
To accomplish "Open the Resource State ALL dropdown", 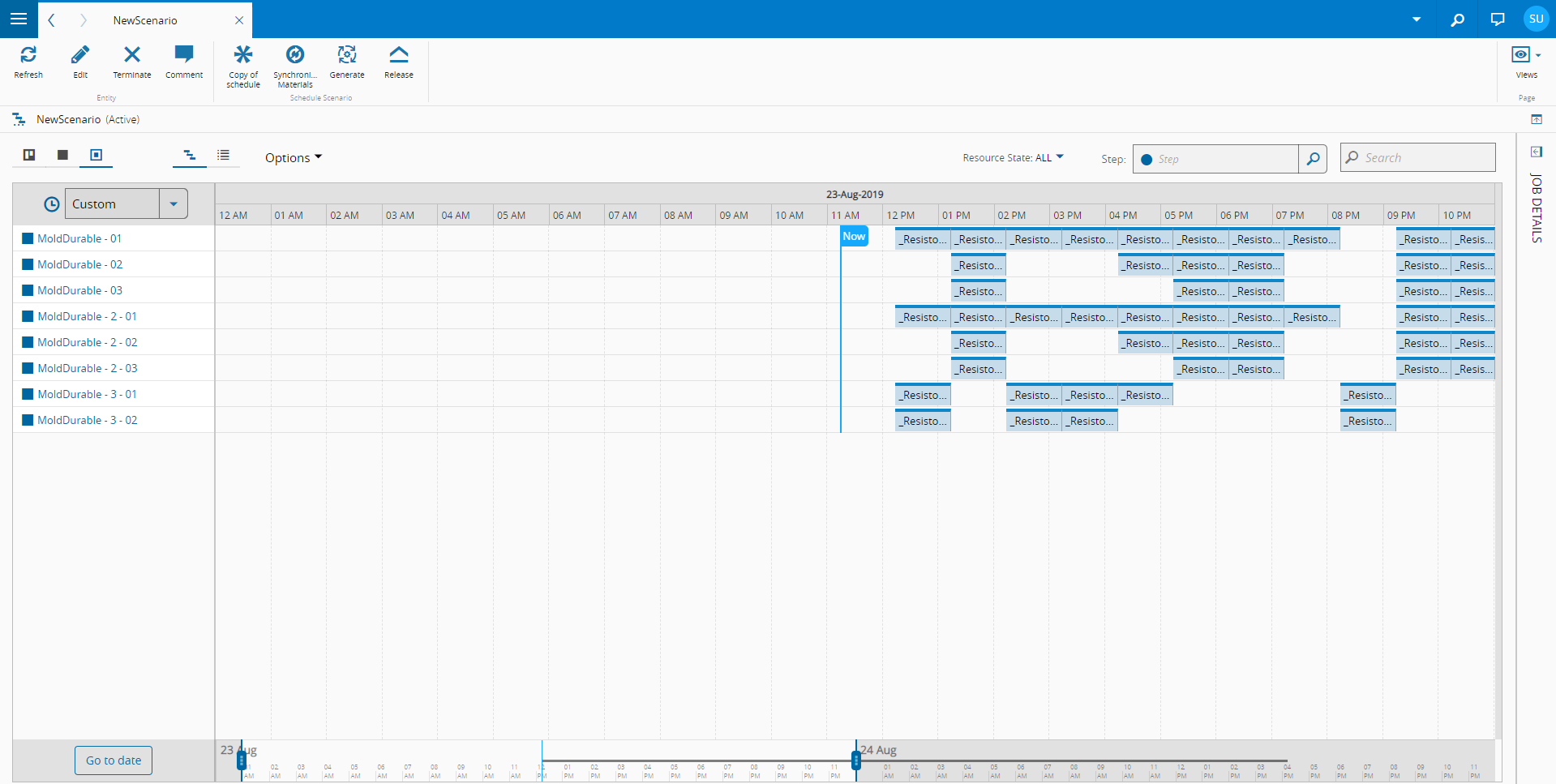I will [1013, 157].
